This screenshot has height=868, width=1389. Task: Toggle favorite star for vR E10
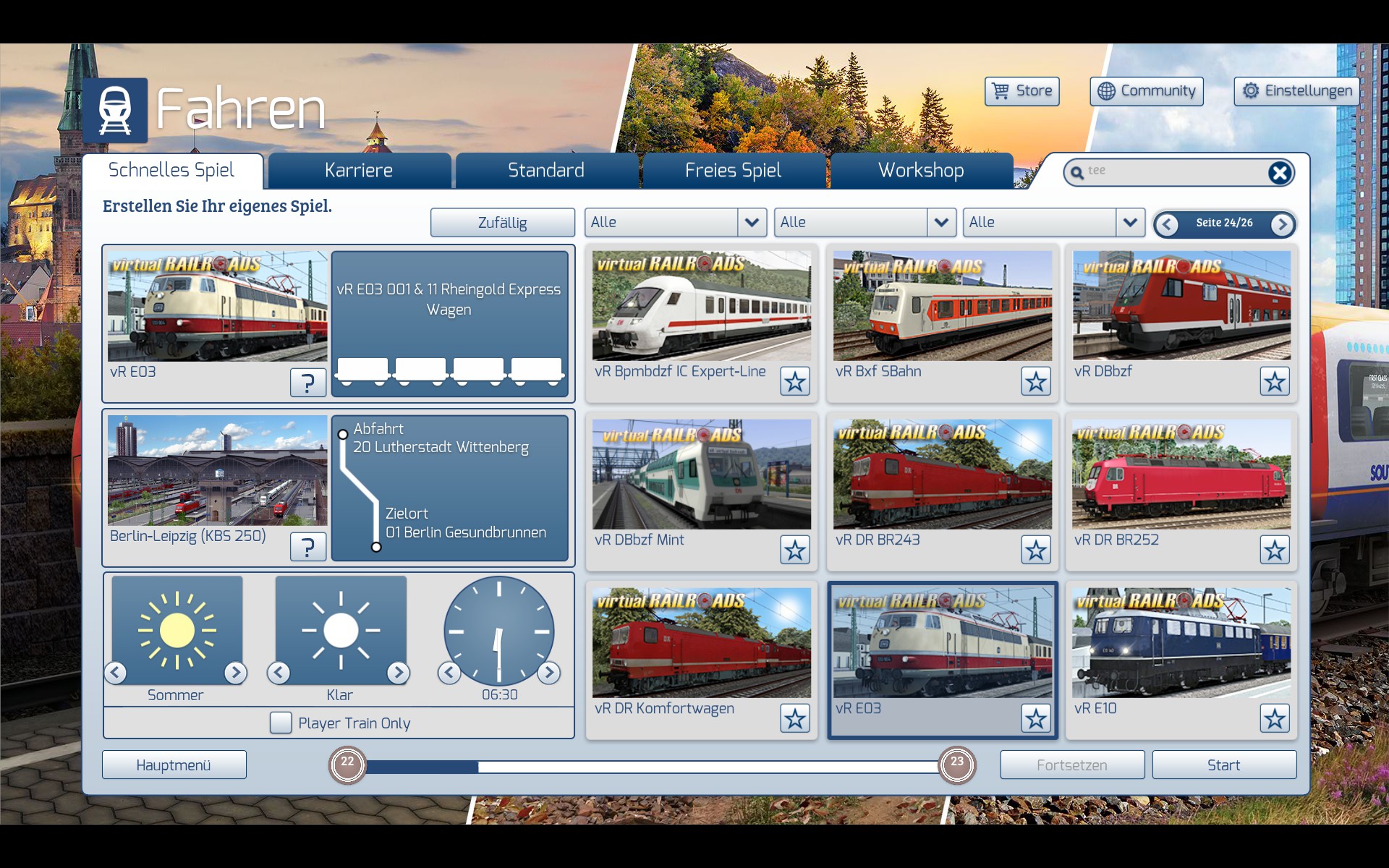click(1274, 718)
